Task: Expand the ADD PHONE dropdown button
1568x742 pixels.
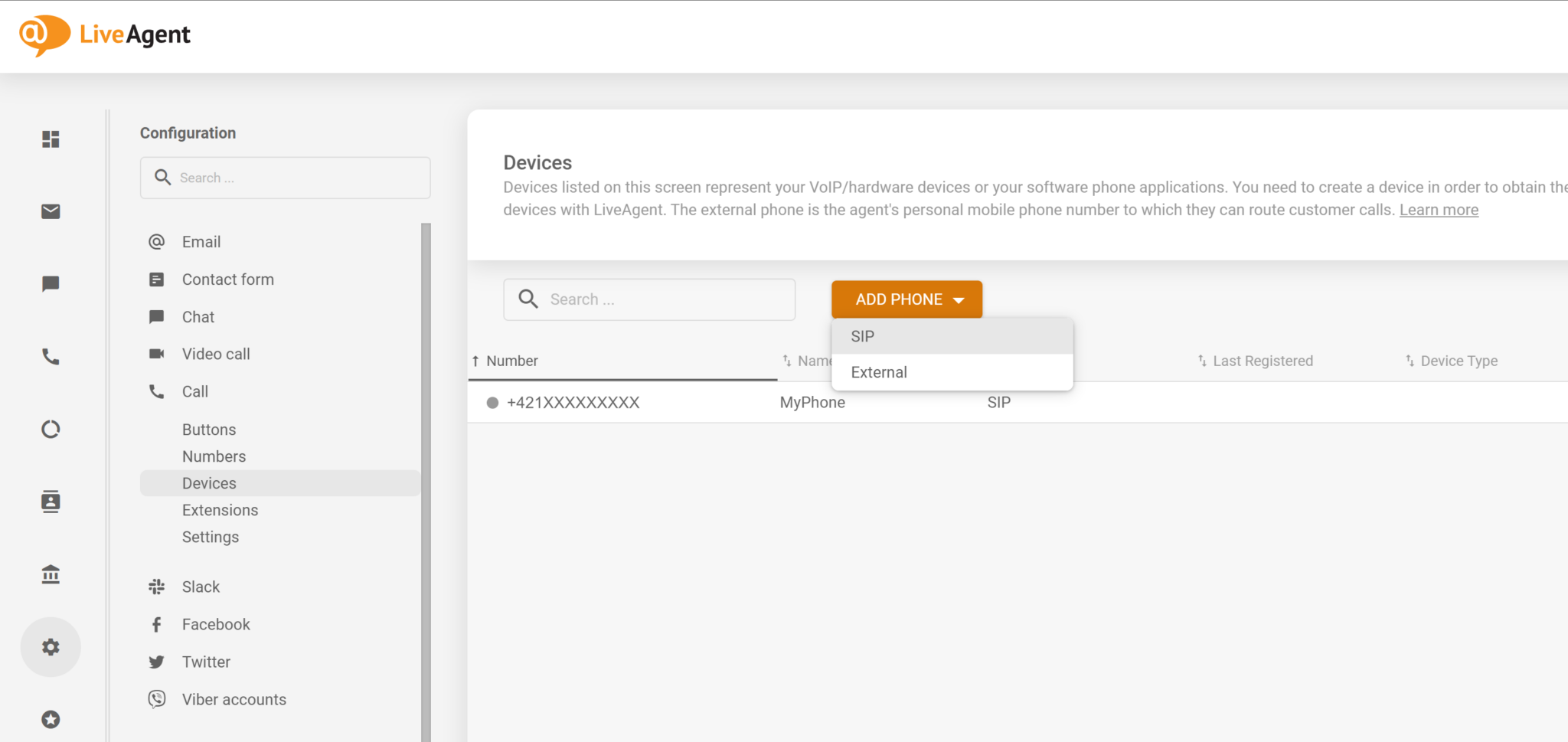Action: (x=906, y=299)
